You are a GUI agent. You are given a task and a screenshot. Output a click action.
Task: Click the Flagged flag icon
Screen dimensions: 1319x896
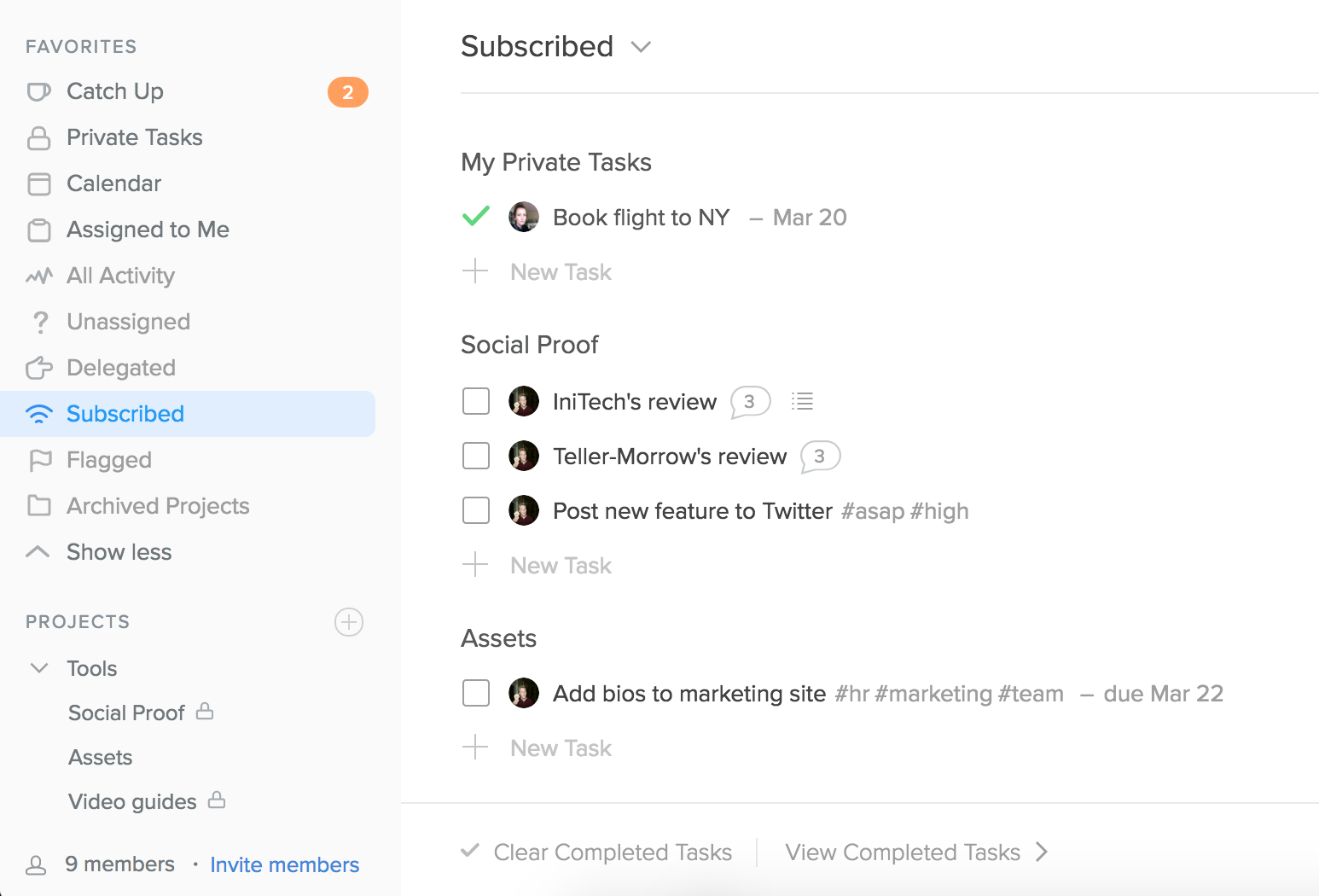click(x=39, y=460)
